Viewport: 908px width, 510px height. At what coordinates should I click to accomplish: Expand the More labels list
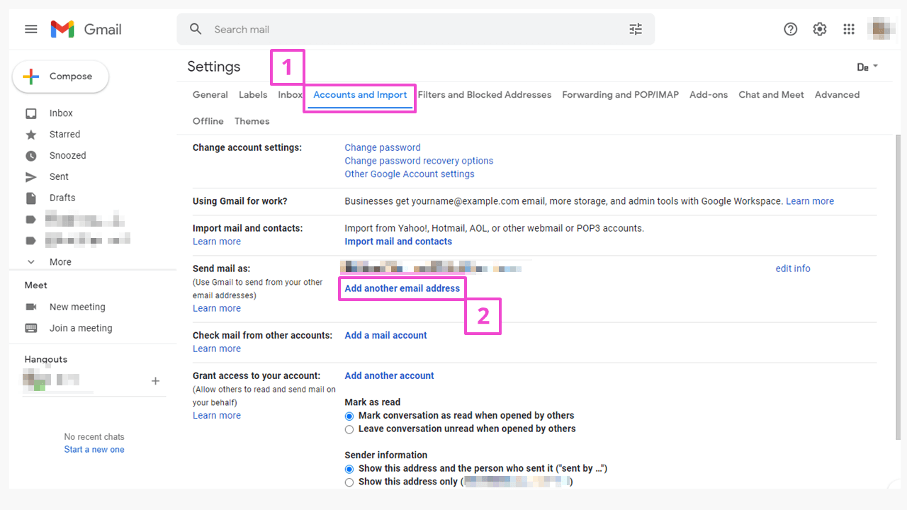point(60,262)
